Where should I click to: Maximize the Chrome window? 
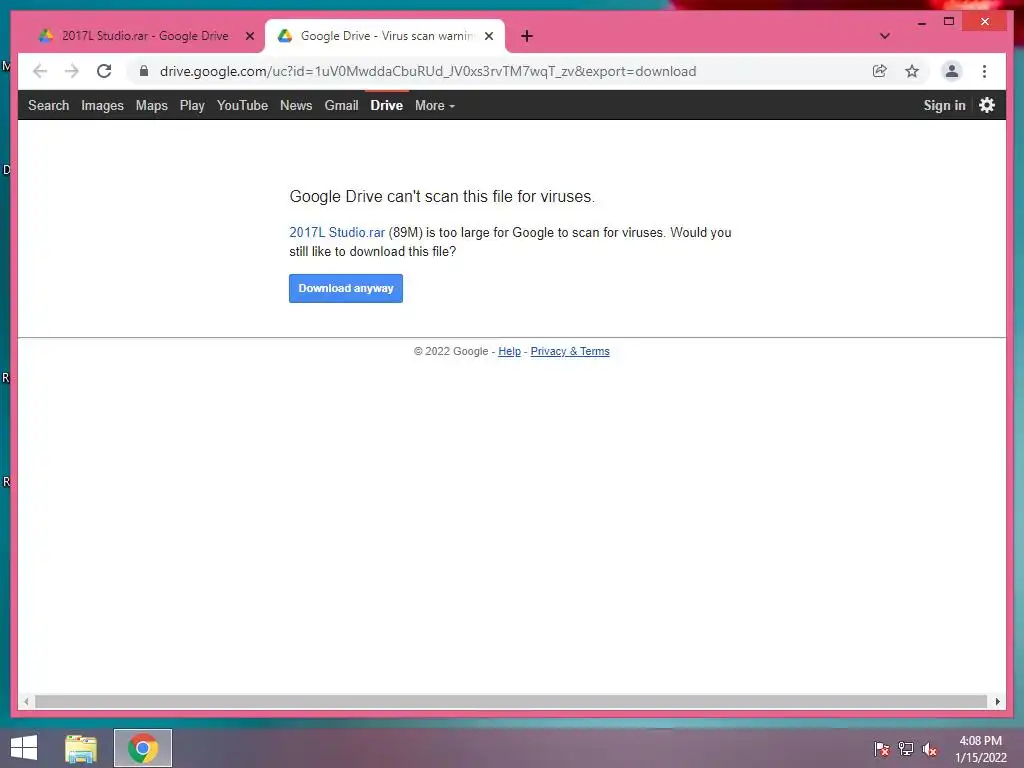coord(949,22)
